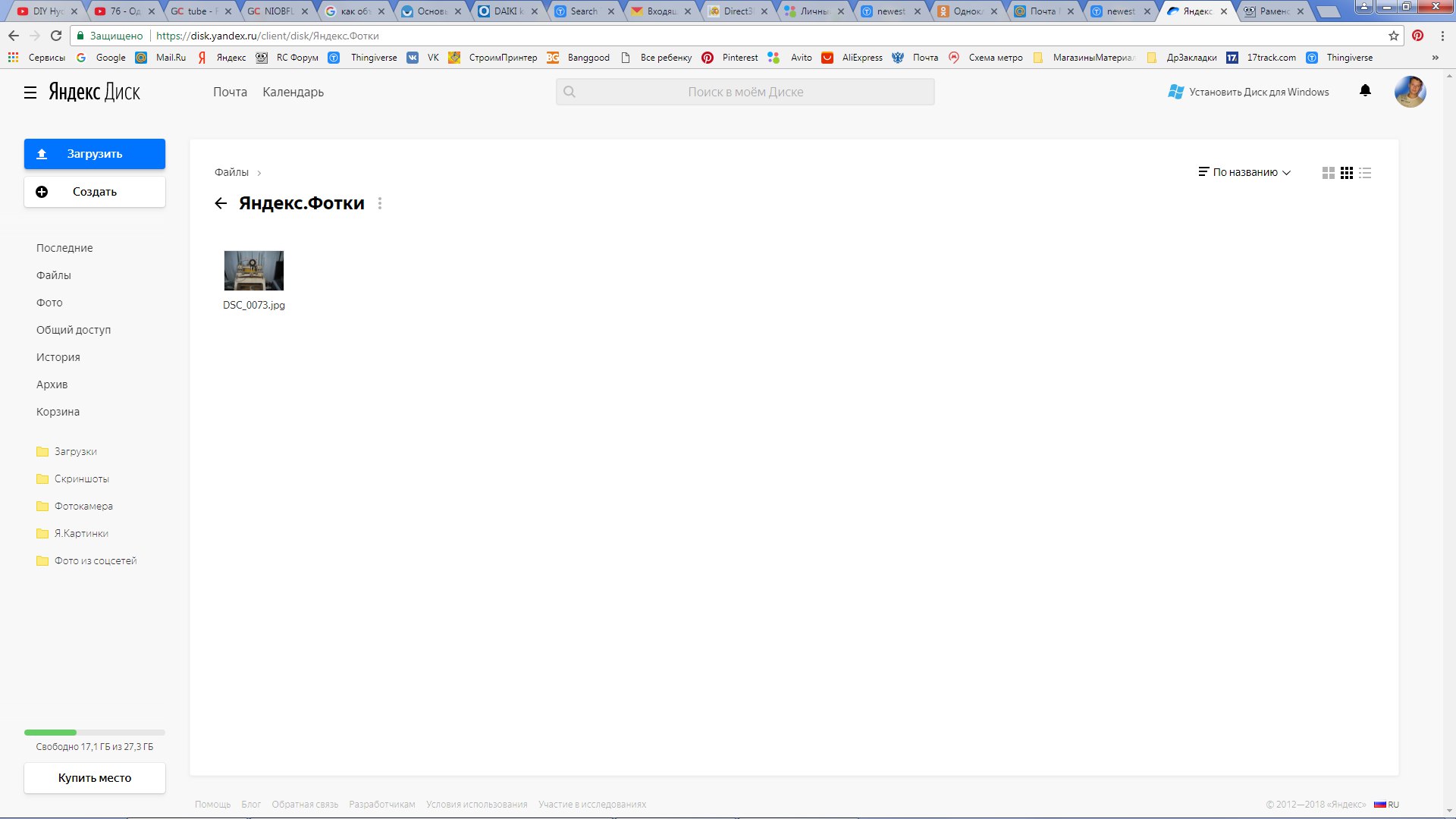Expand the По названию sorting dropdown
The height and width of the screenshot is (819, 1456).
1244,172
